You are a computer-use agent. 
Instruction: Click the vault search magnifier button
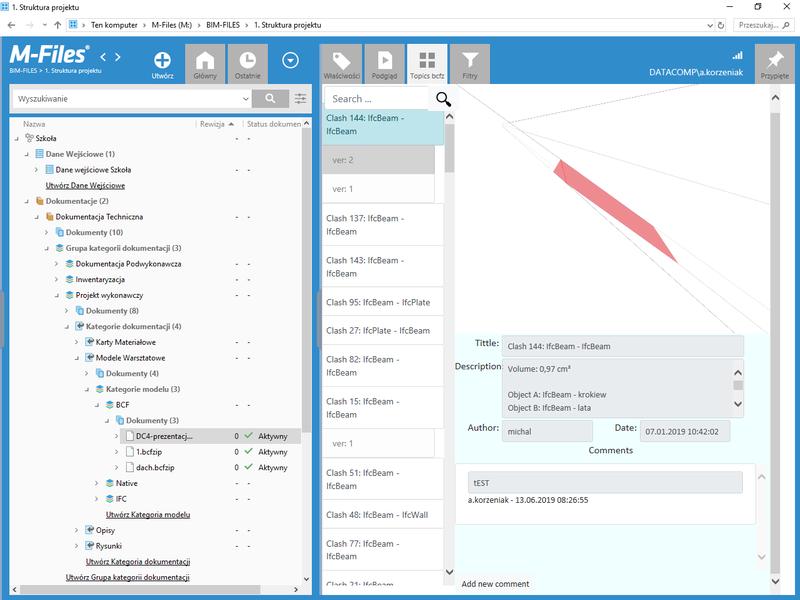tap(269, 99)
